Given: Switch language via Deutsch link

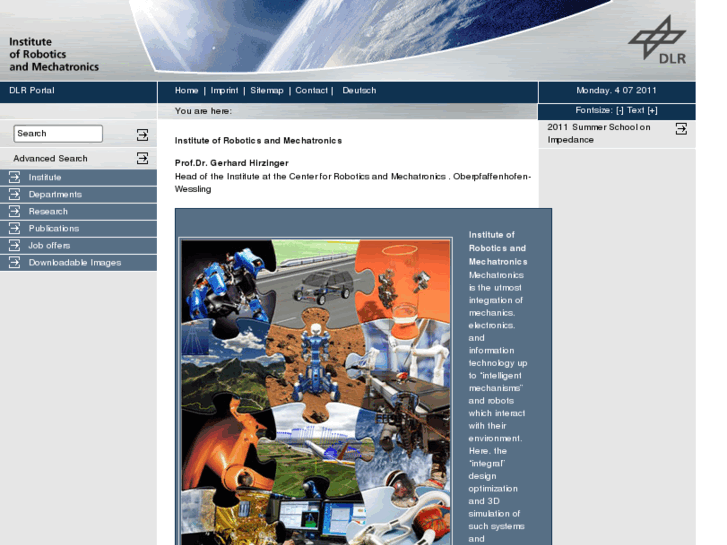Looking at the screenshot, I should point(359,90).
